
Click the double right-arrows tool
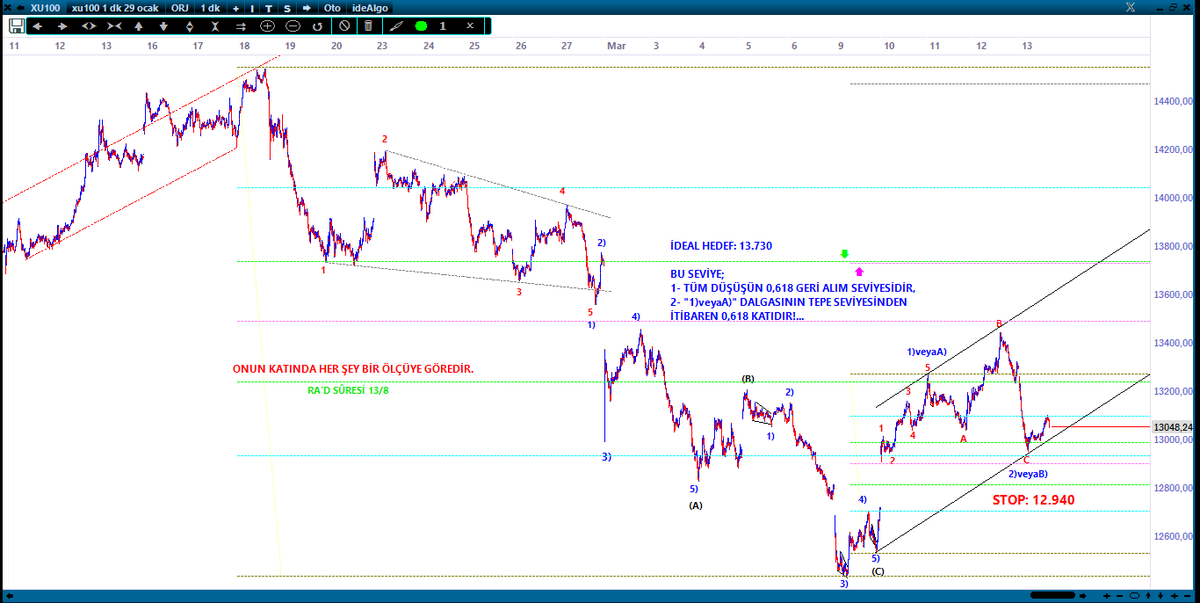(x=240, y=26)
